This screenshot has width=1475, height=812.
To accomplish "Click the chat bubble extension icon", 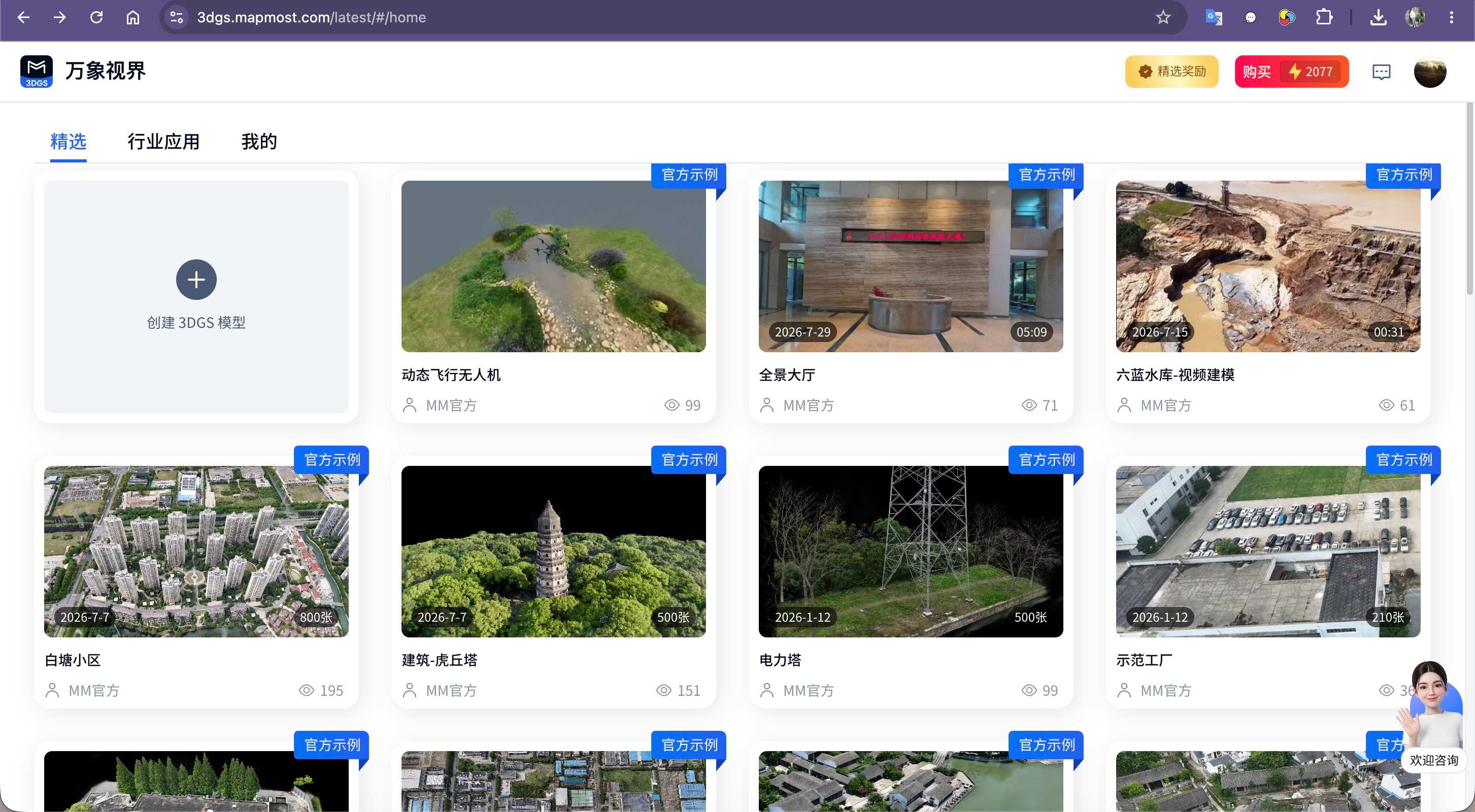I will click(x=1250, y=18).
